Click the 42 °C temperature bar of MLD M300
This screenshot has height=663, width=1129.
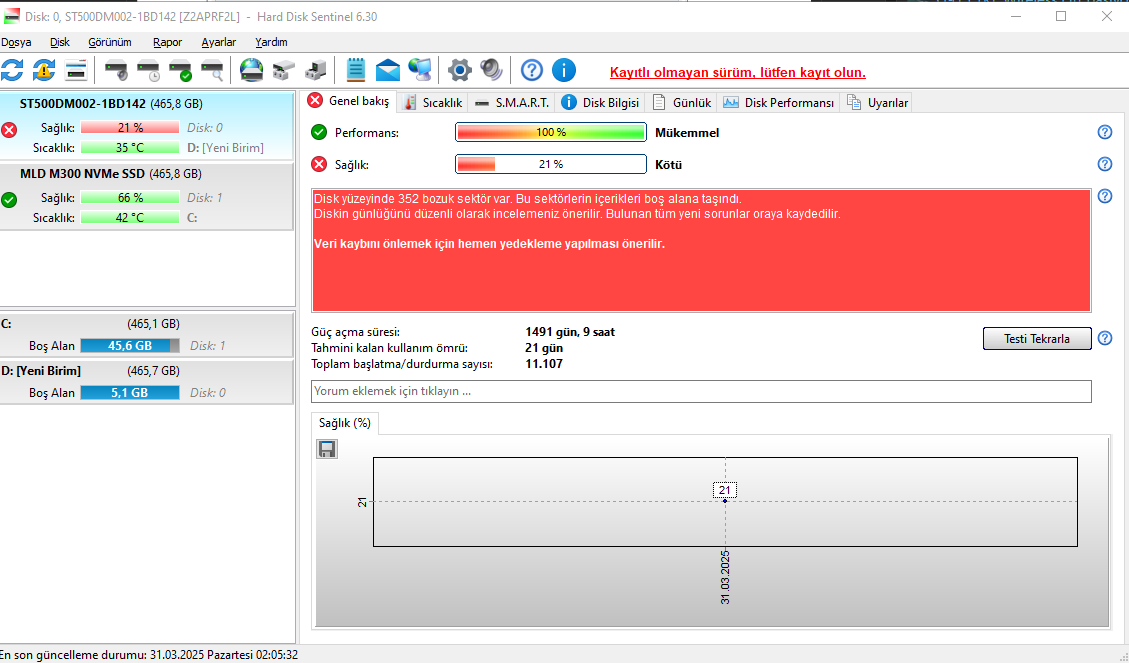(130, 217)
